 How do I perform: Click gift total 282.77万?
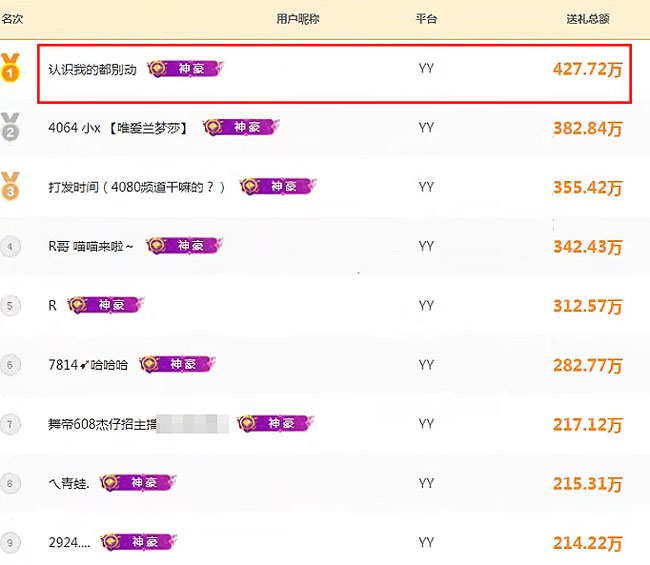tap(588, 366)
